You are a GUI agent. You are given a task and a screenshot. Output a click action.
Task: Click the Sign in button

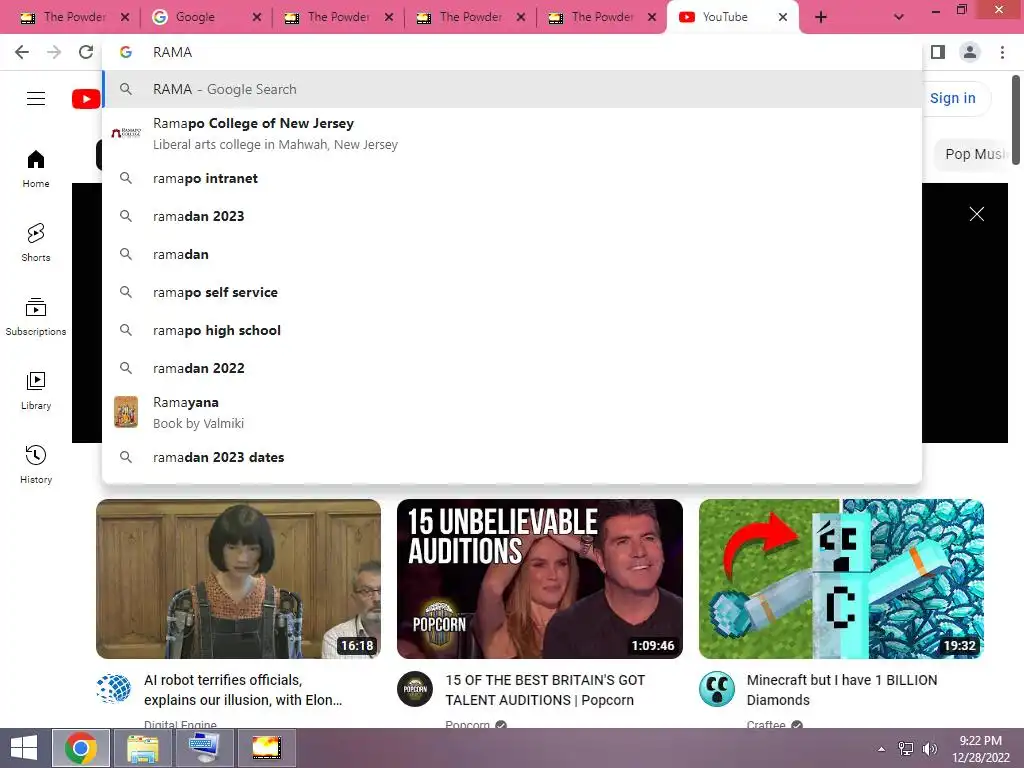pos(953,98)
